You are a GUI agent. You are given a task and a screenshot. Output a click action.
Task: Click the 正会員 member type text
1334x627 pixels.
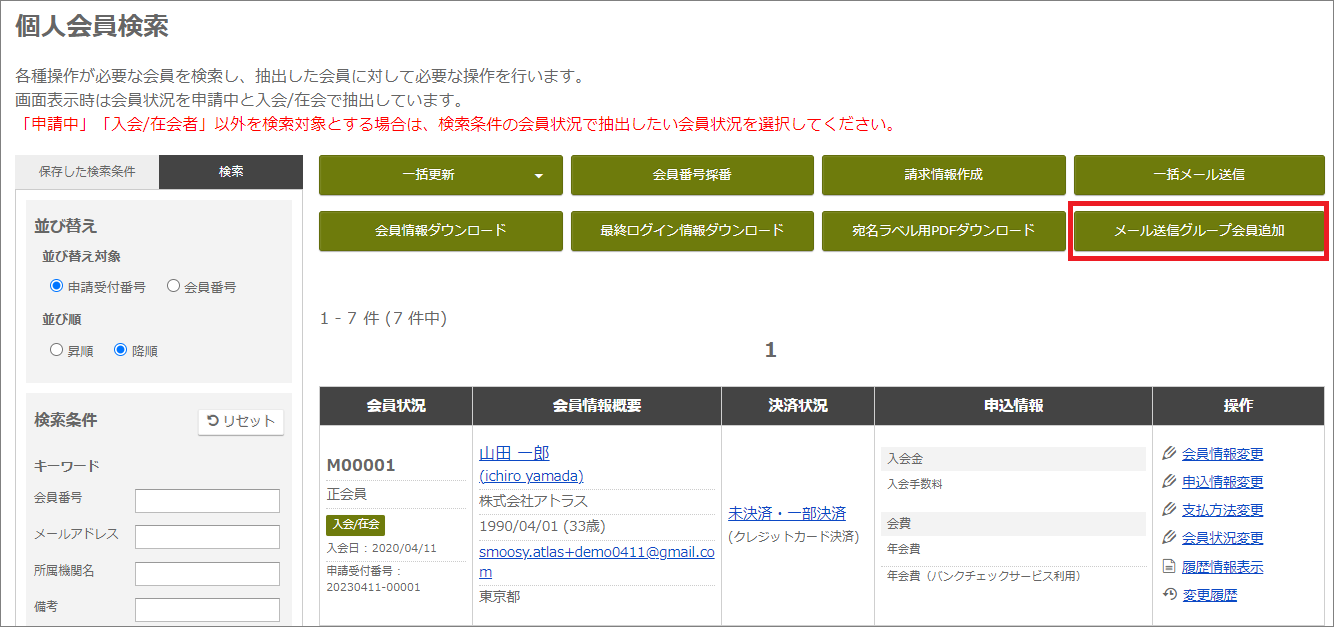[x=348, y=495]
